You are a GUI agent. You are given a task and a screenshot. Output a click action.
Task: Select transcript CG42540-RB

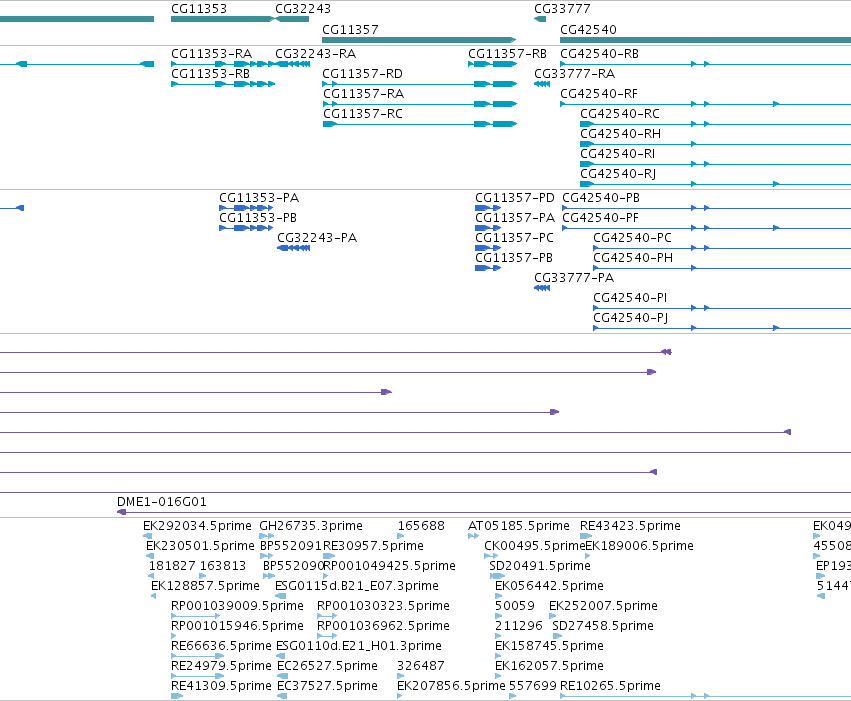(x=706, y=64)
